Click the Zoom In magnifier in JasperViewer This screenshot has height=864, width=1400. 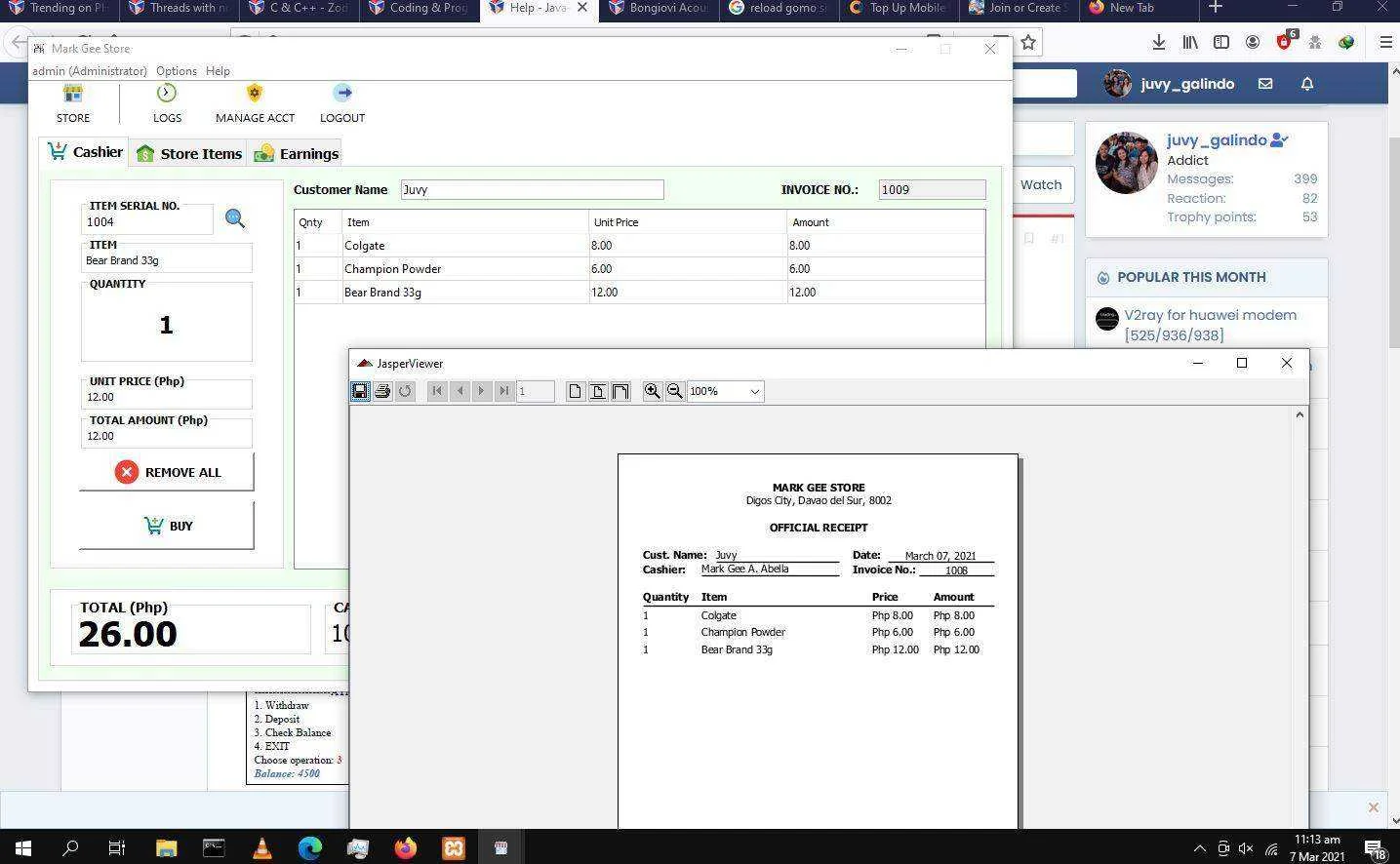click(652, 391)
